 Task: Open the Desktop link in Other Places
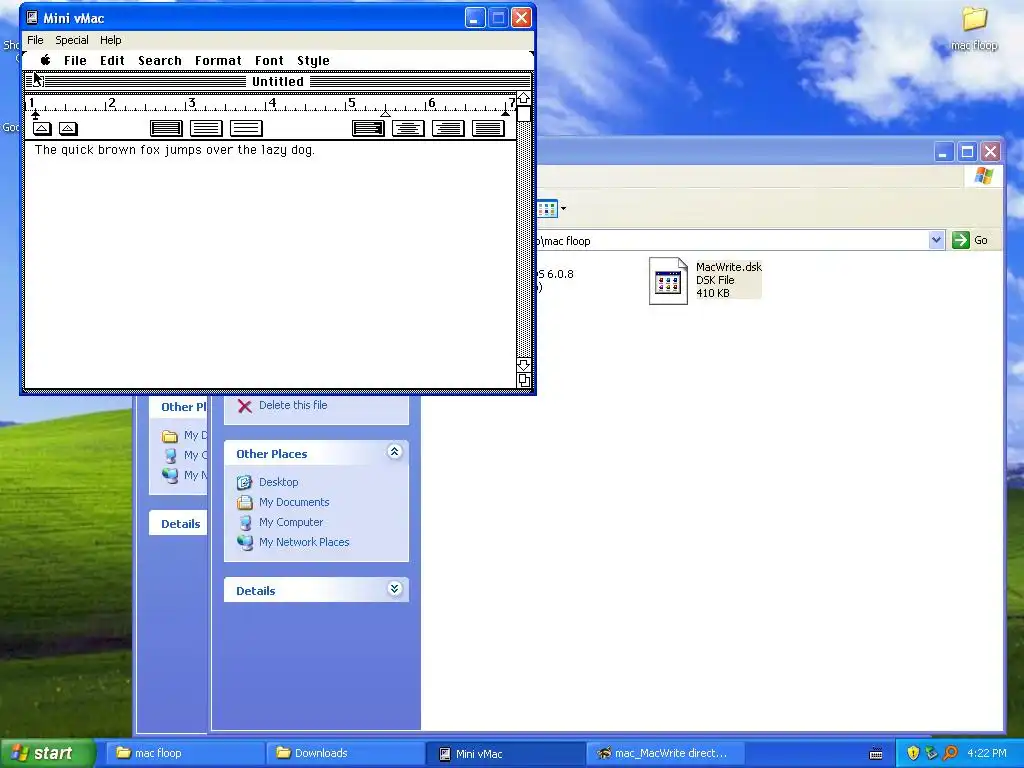279,482
